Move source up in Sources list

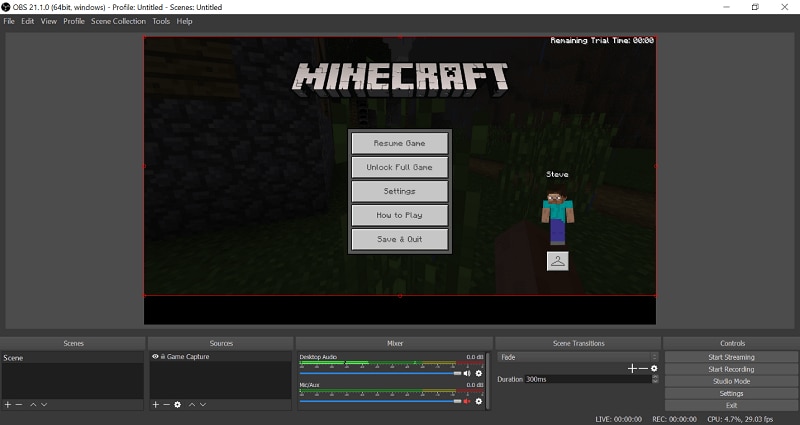pos(192,405)
